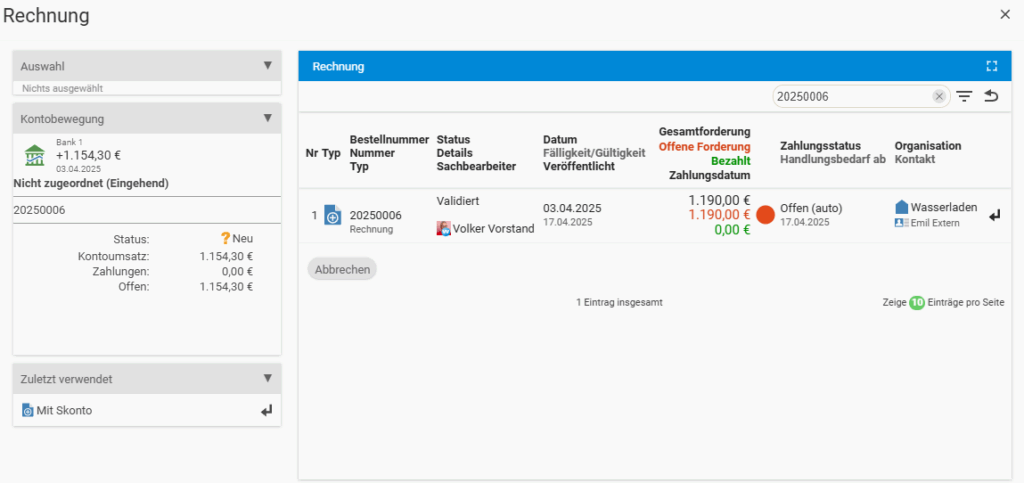
Task: Select invoice 20250006 via row return arrow
Action: click(x=995, y=215)
